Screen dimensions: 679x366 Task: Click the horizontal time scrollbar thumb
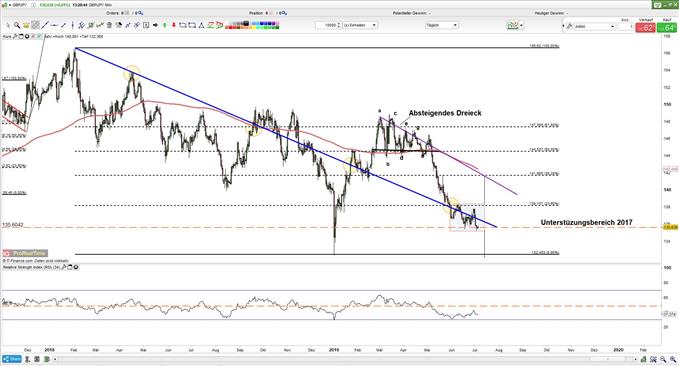point(608,359)
